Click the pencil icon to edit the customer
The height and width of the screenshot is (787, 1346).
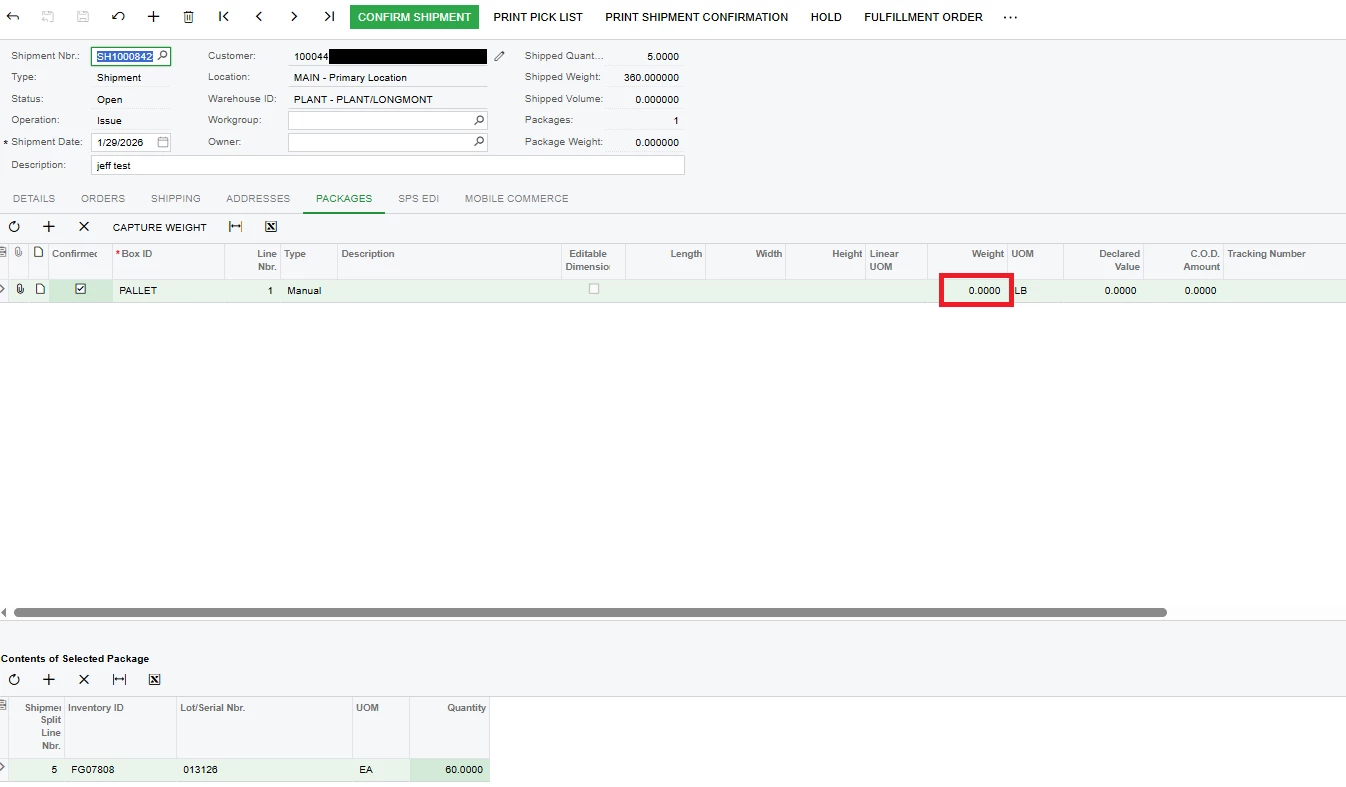click(x=500, y=56)
